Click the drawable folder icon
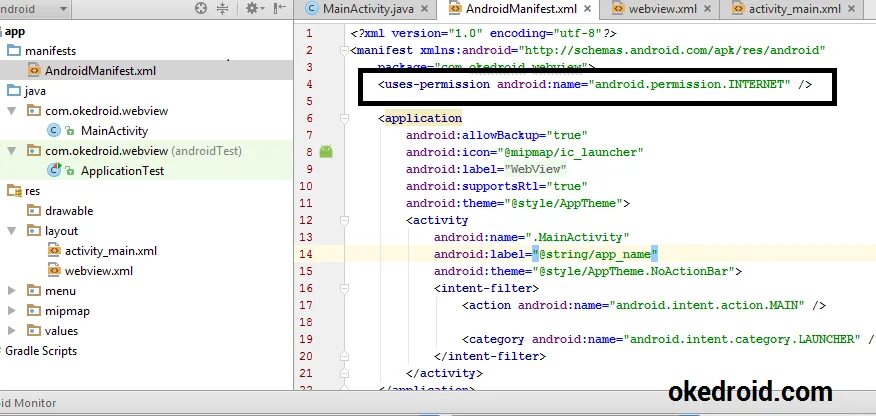The height and width of the screenshot is (416, 876). point(34,211)
